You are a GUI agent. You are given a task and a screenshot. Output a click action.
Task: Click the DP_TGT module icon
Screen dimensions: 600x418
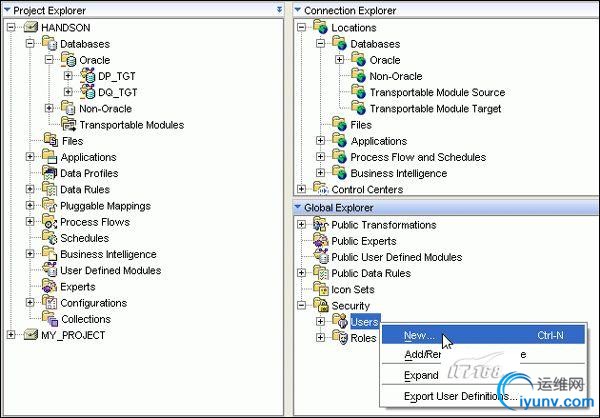[88, 75]
